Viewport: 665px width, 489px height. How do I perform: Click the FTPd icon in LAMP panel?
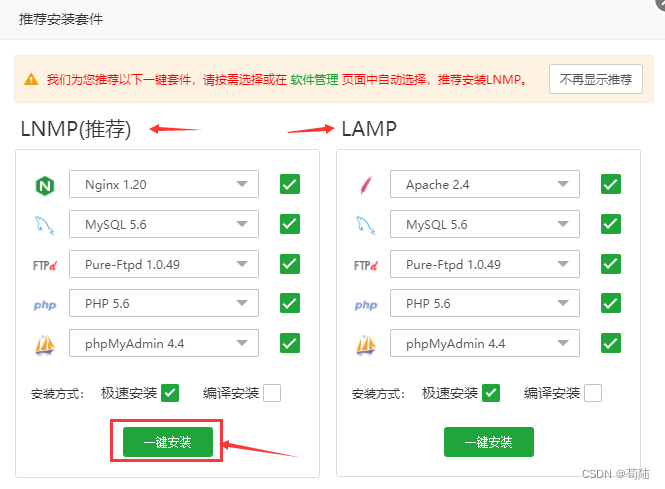366,265
